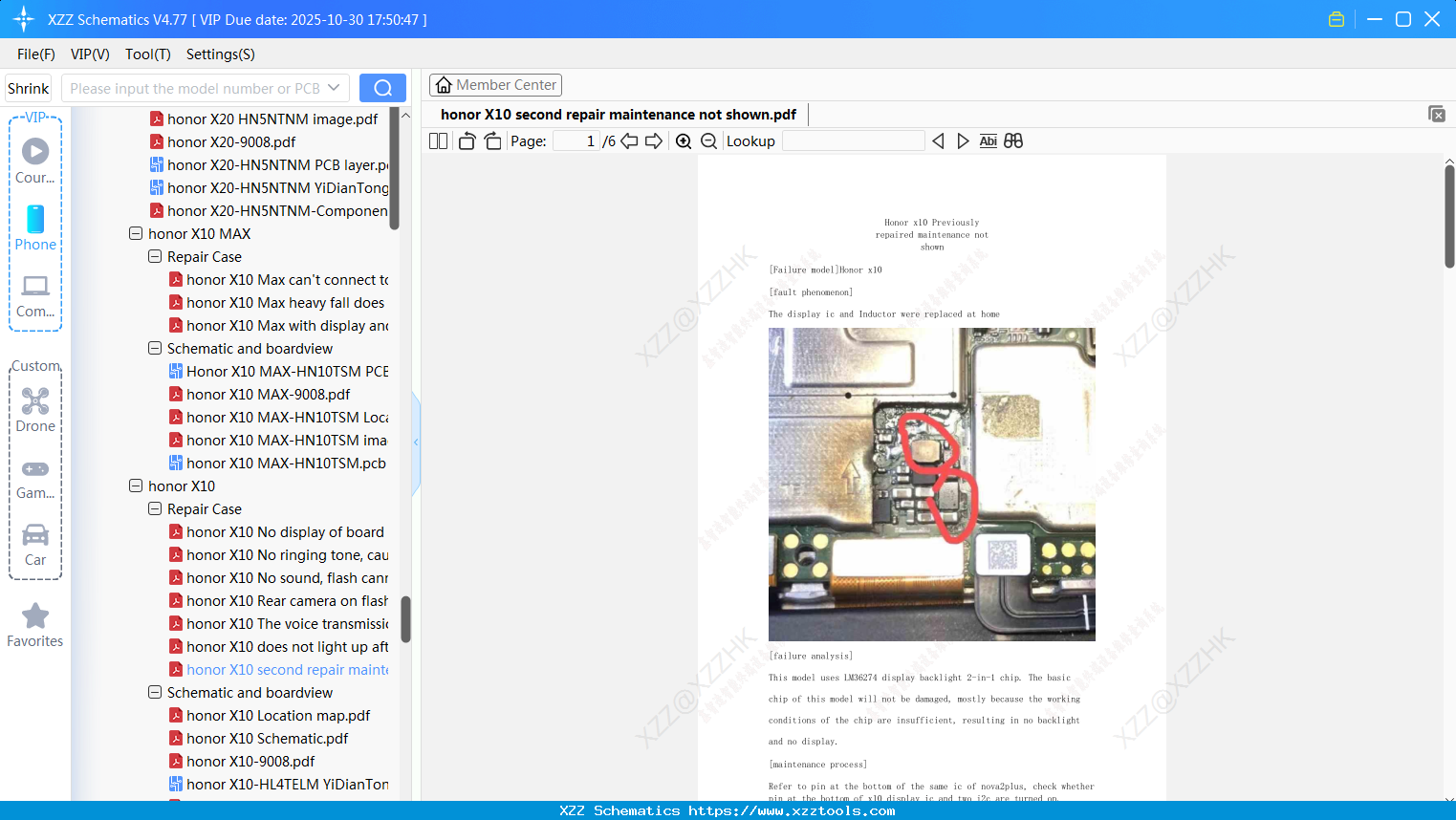The image size is (1456, 820).
Task: Click the detach window icon right of the tab
Action: [x=1437, y=114]
